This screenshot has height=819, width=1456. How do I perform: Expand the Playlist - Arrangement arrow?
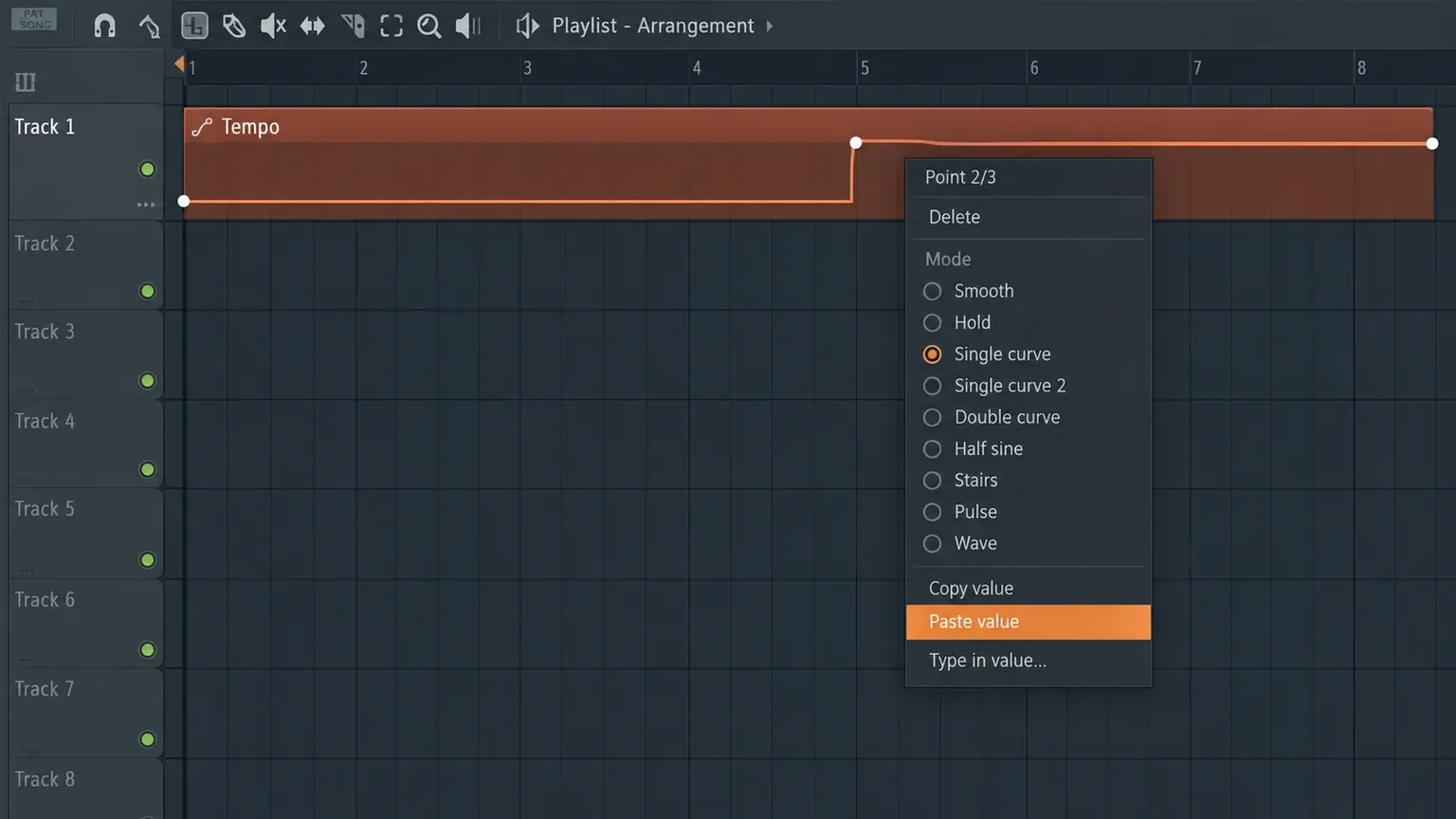(x=770, y=26)
